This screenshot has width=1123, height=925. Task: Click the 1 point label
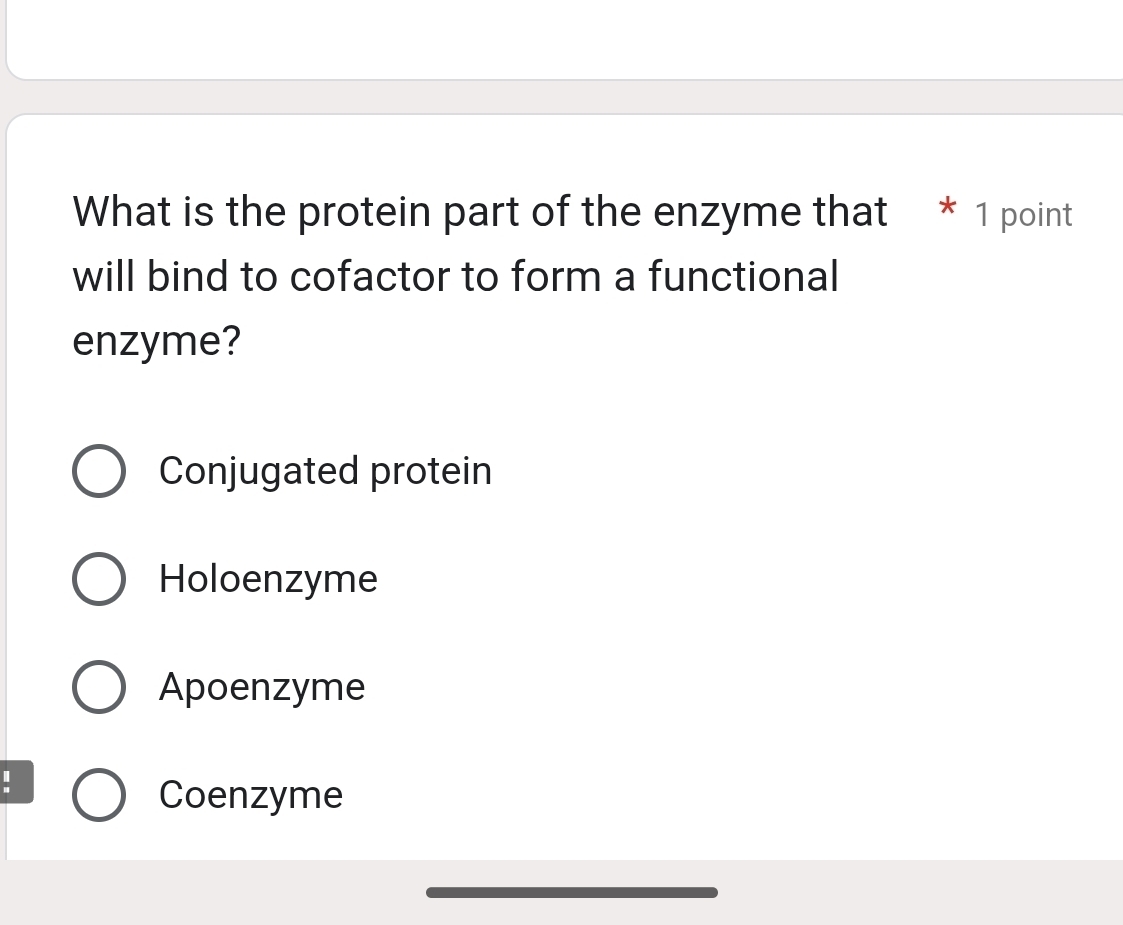pos(1022,214)
